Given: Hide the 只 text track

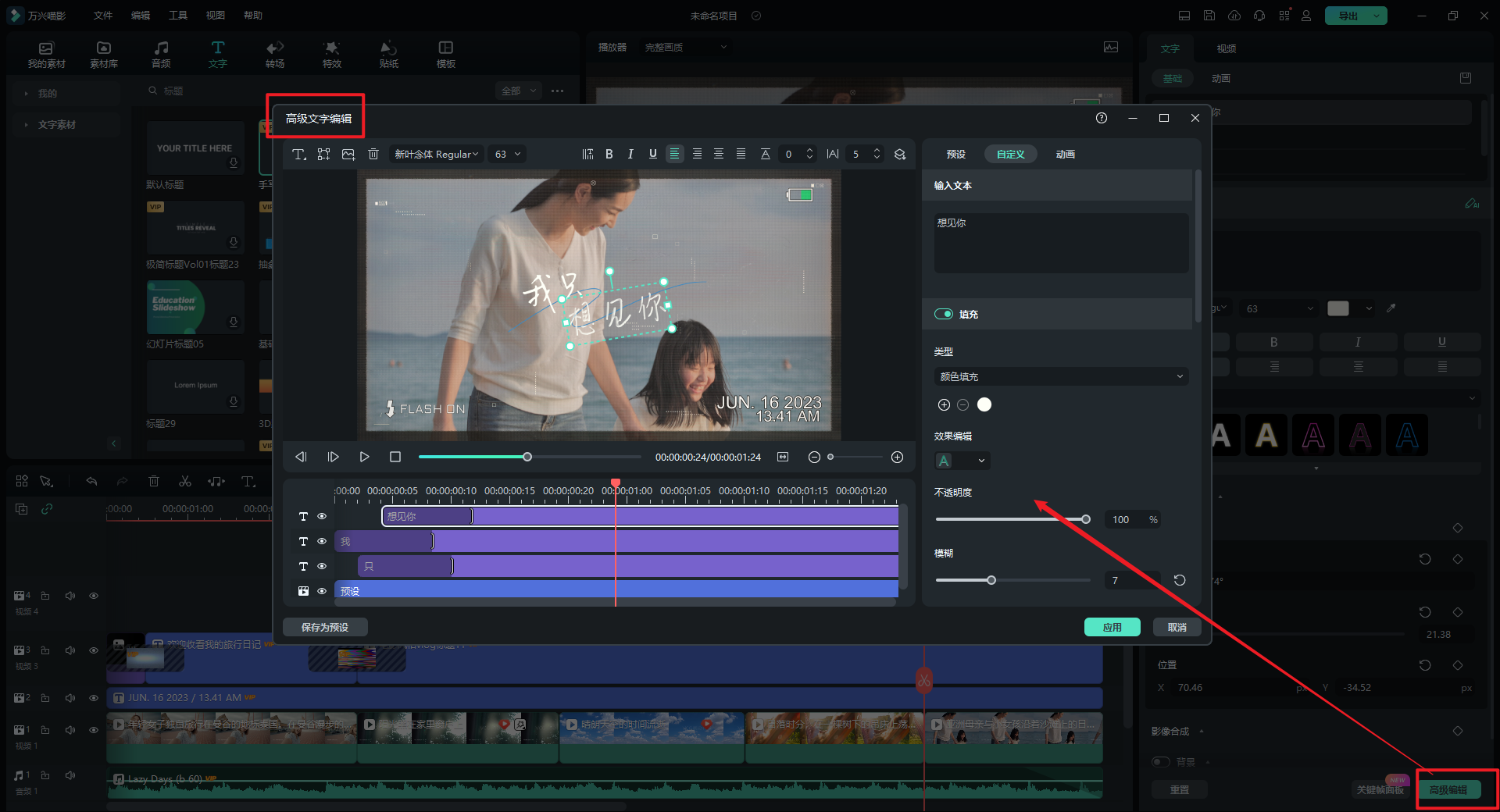Looking at the screenshot, I should pos(322,566).
